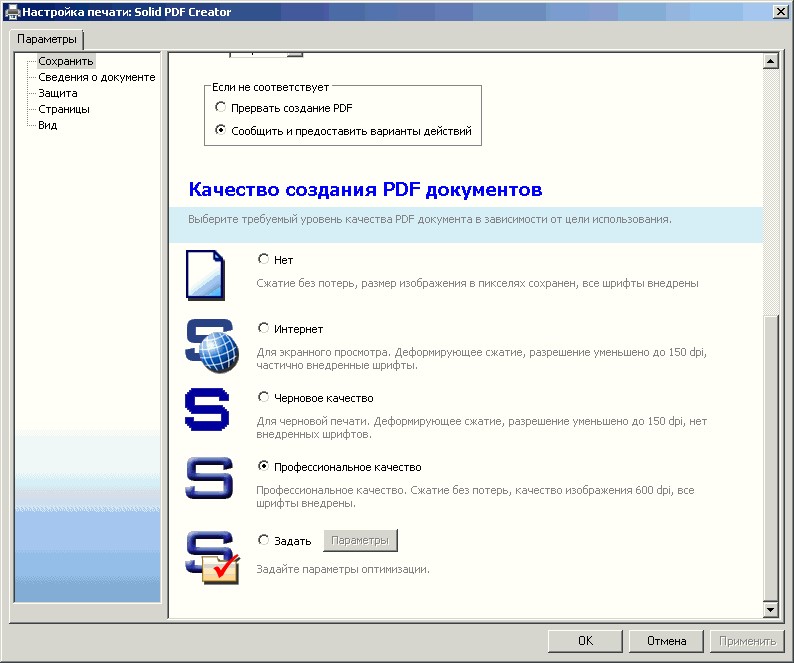Screen dimensions: 794x663
Task: Click the Параметры button next to Задать
Action: point(360,540)
